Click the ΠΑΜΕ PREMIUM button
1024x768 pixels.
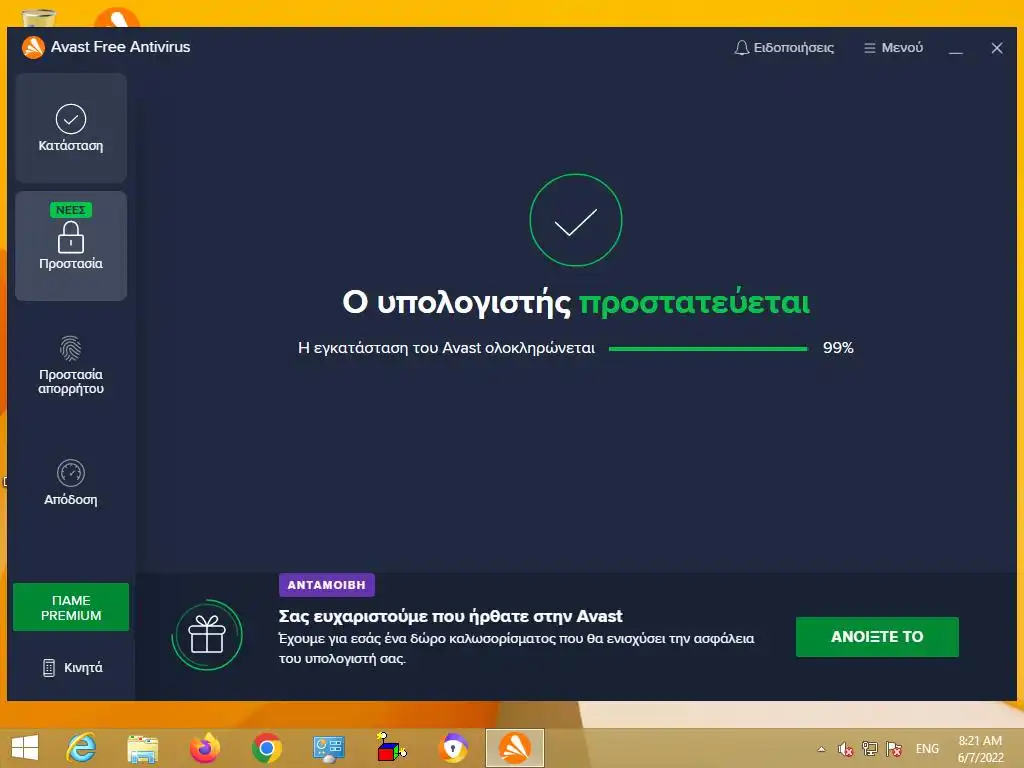[71, 607]
